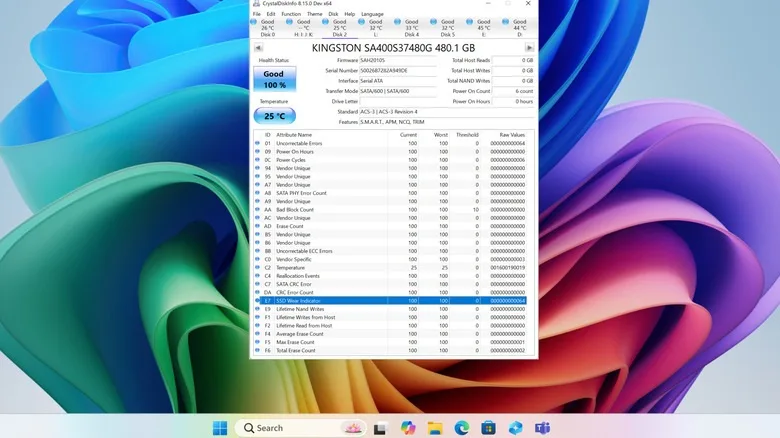
Task: Click the status dot beside row 0C Power Cycles
Action: coord(257,160)
